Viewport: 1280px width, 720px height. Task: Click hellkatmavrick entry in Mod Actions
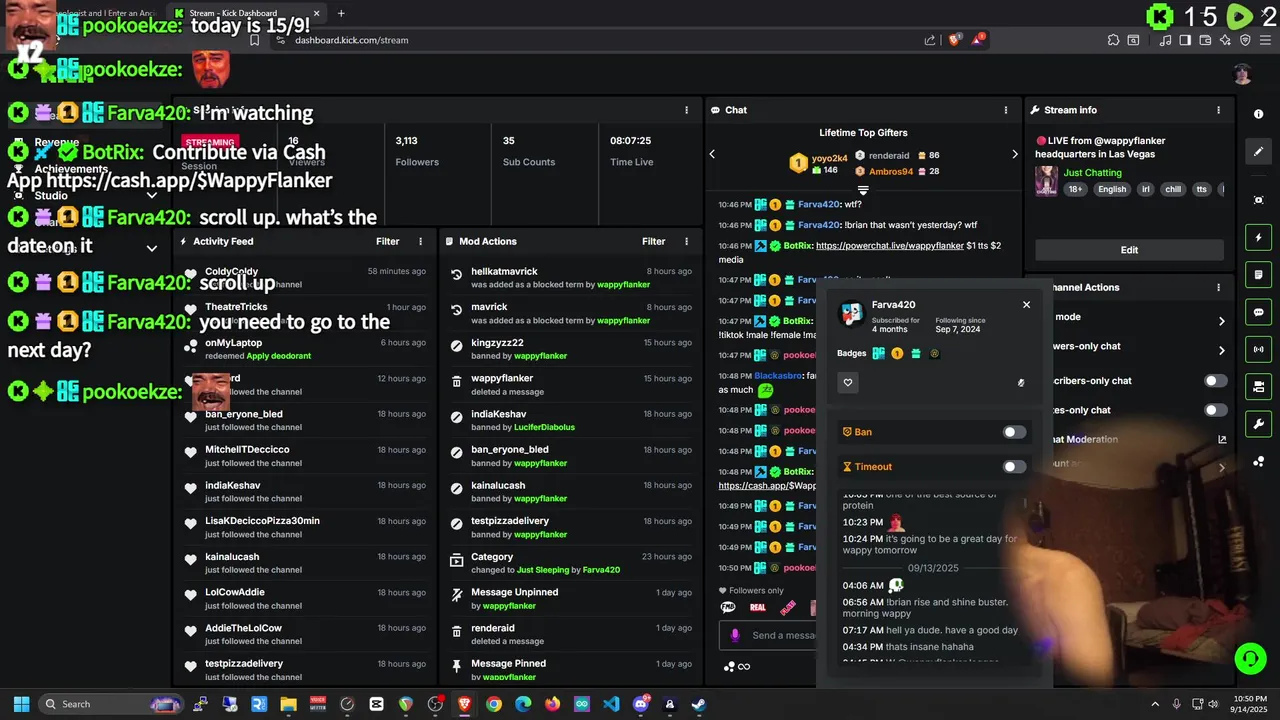click(570, 278)
